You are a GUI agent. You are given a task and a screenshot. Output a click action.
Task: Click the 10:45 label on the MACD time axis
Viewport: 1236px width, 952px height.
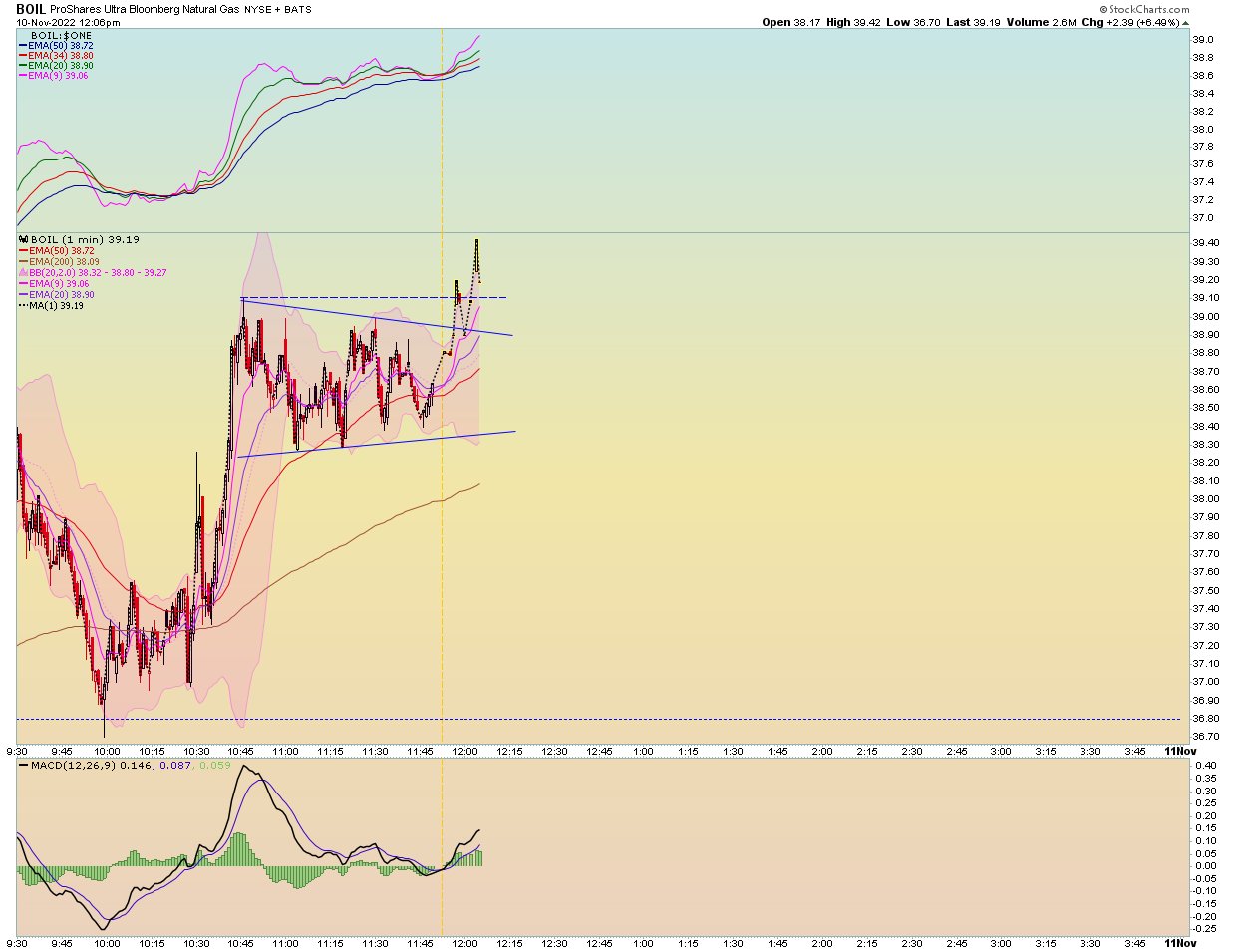pos(240,944)
